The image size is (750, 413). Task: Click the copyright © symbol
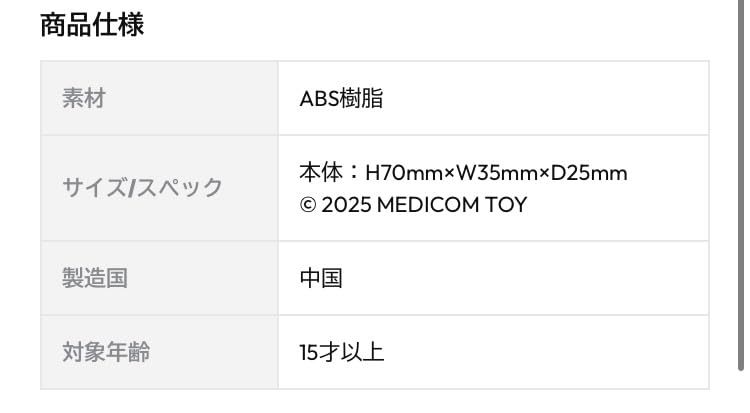pyautogui.click(x=308, y=205)
